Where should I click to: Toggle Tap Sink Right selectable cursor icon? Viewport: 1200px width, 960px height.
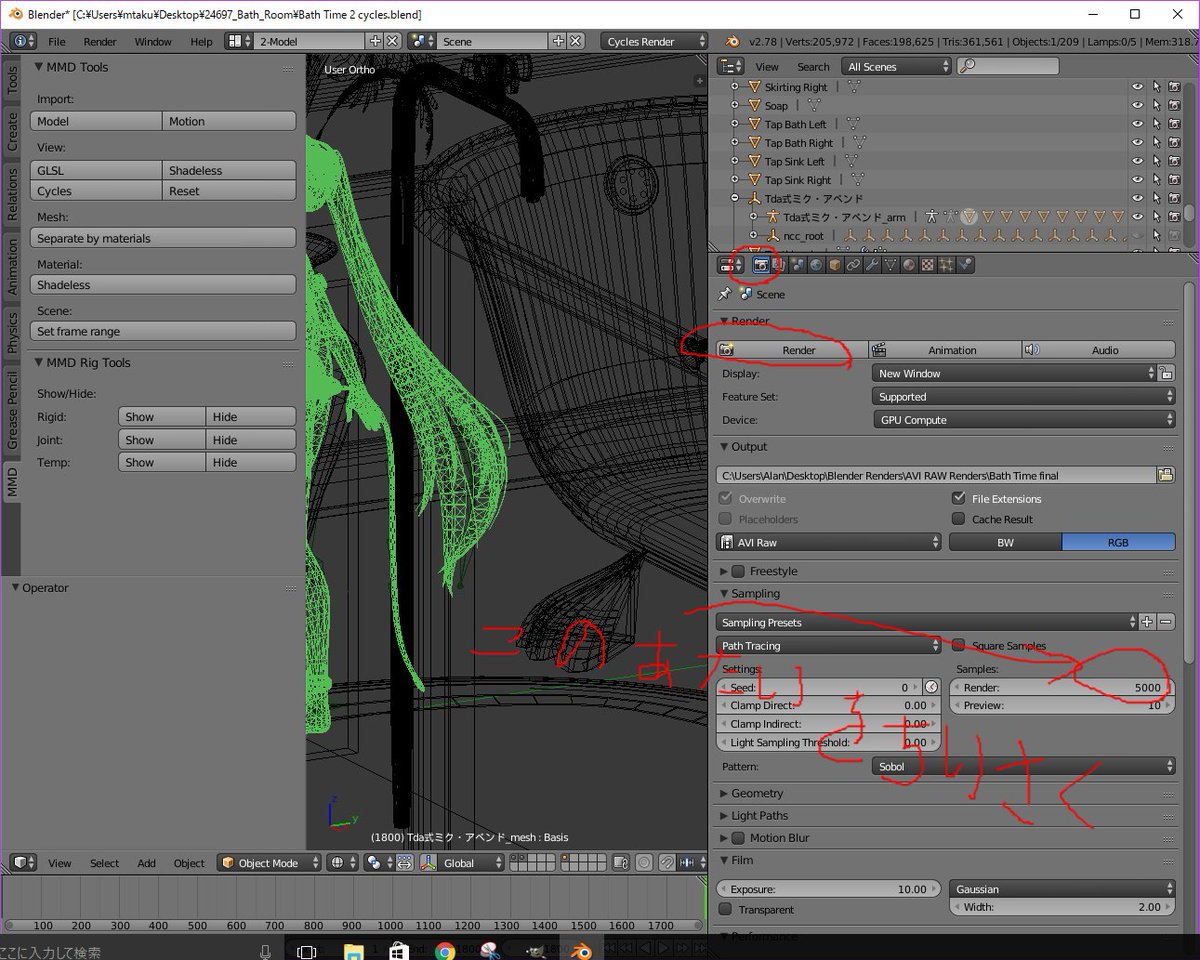tap(1156, 180)
